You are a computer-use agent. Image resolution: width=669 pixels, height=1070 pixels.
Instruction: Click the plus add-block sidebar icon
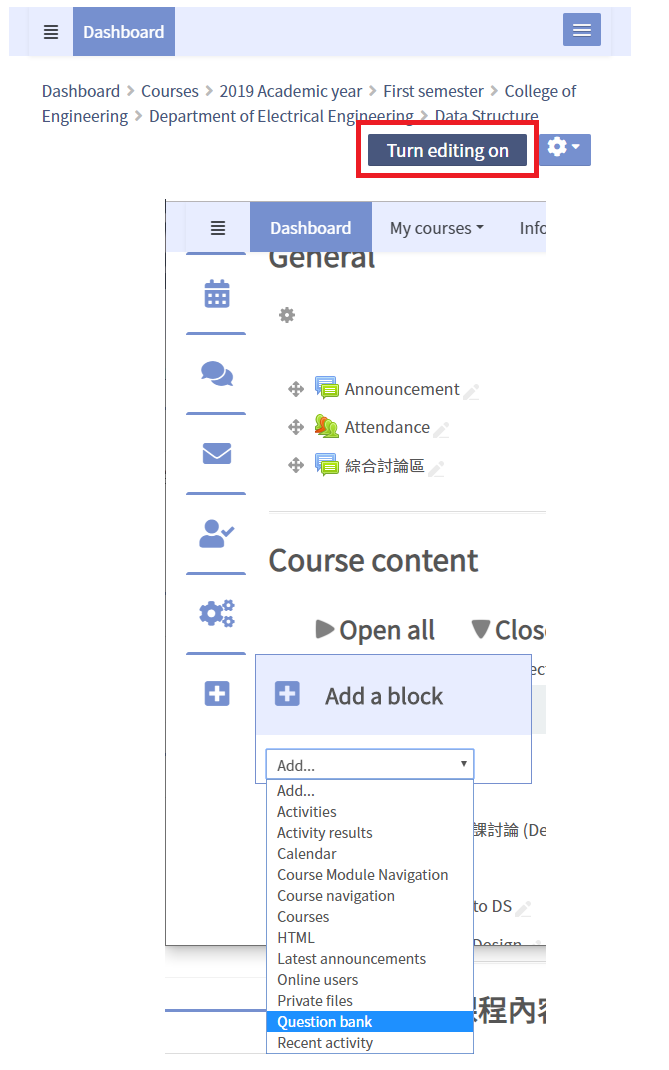(216, 693)
